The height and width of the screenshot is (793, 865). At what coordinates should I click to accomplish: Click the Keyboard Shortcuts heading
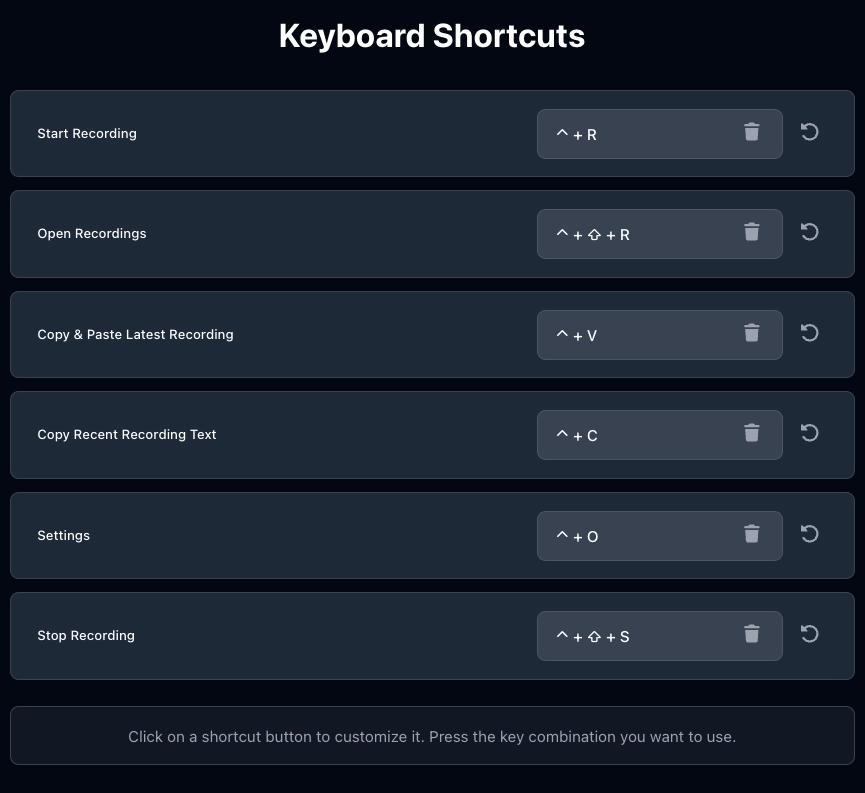[432, 35]
